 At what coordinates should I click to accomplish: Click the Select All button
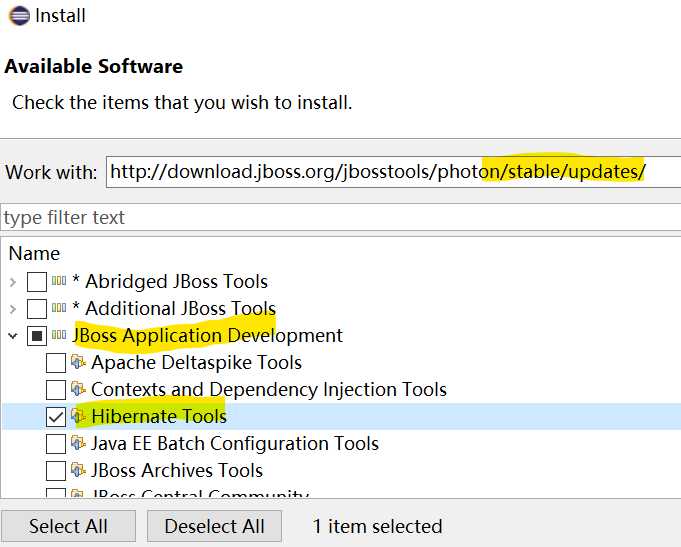coord(68,526)
